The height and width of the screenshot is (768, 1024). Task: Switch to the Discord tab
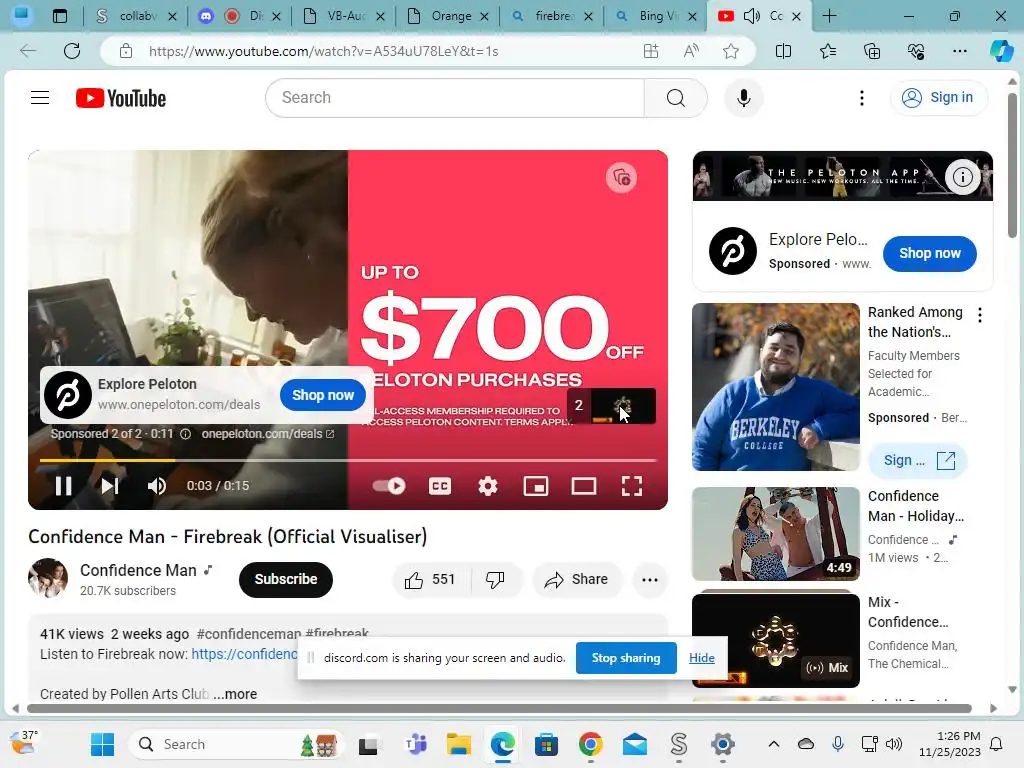(x=239, y=16)
